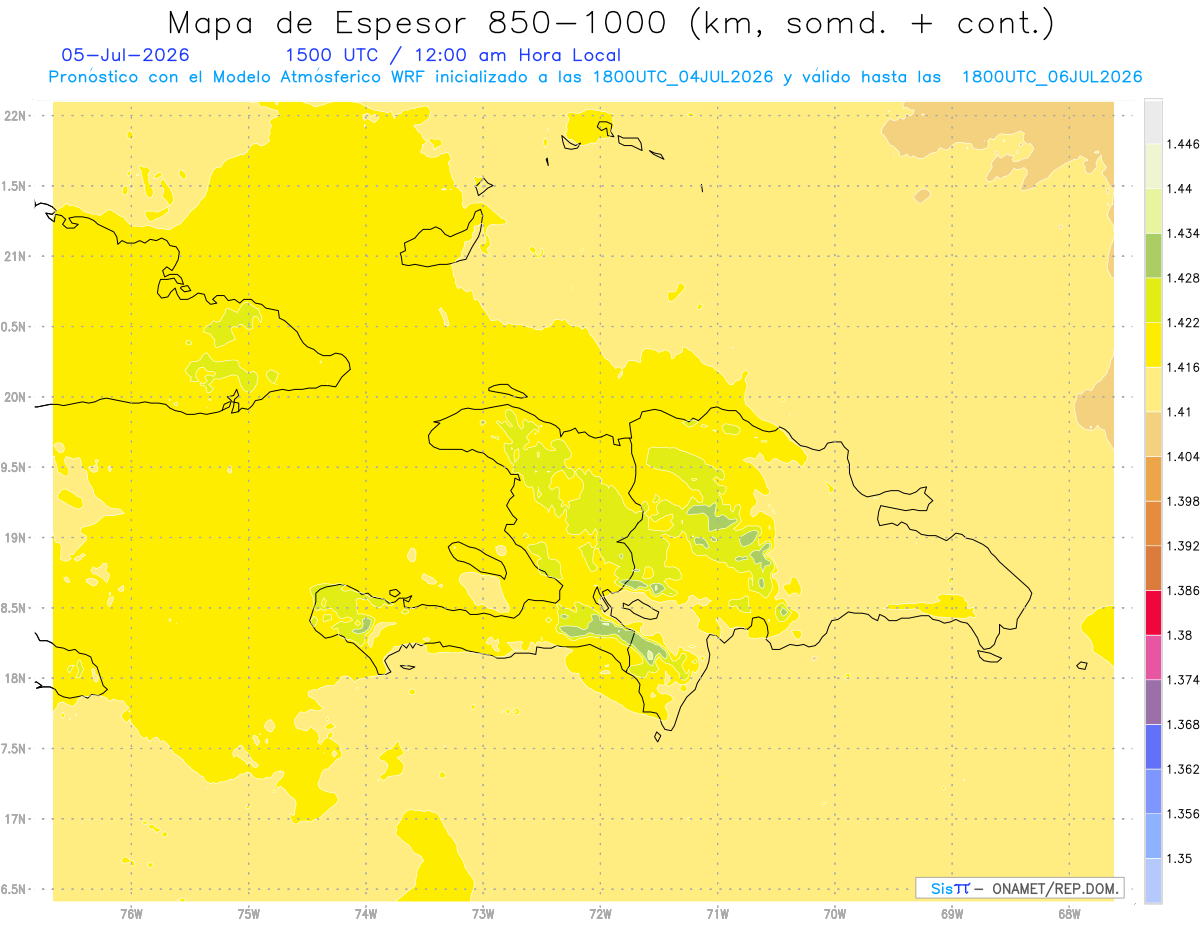Click the legend value '1.44'
Screen dimensions: 1200x927
coord(1180,189)
